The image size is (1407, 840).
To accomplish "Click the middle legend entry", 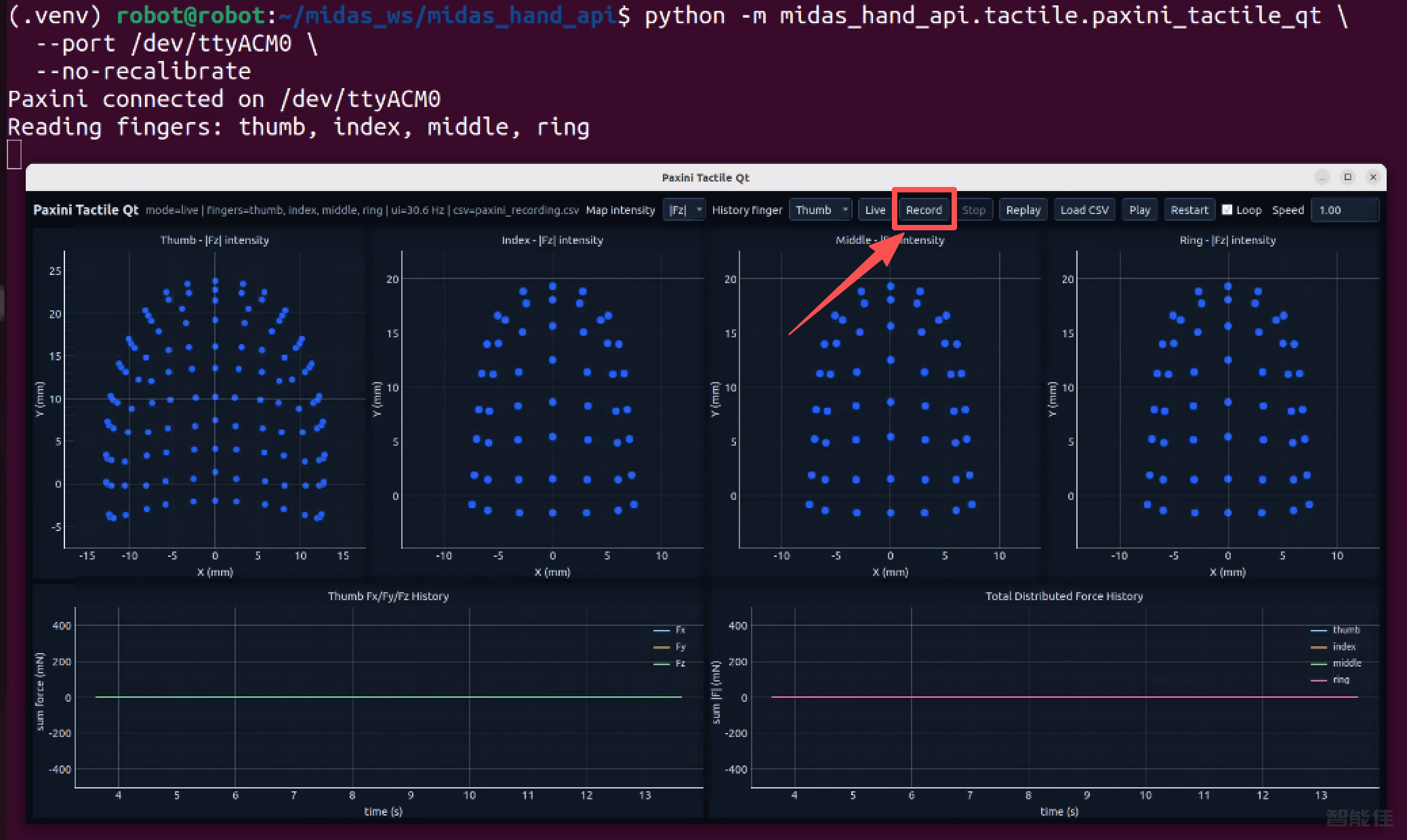I will click(1336, 663).
